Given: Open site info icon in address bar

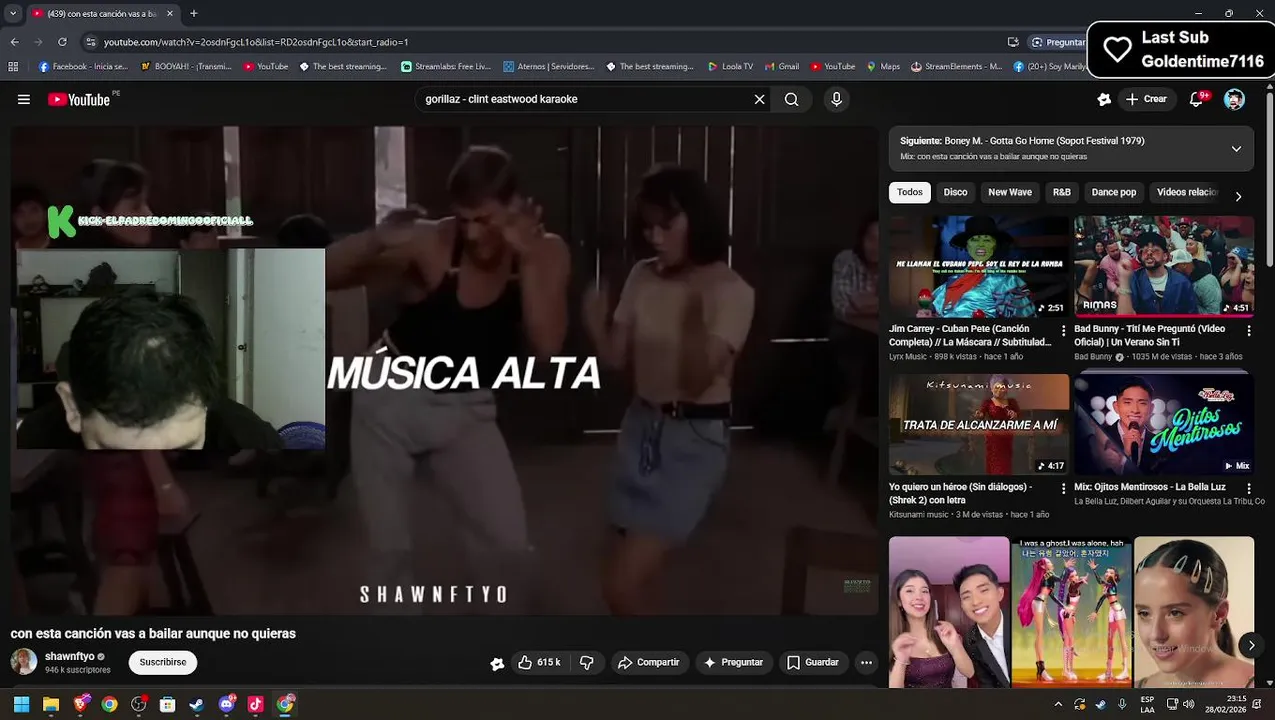Looking at the screenshot, I should (90, 42).
